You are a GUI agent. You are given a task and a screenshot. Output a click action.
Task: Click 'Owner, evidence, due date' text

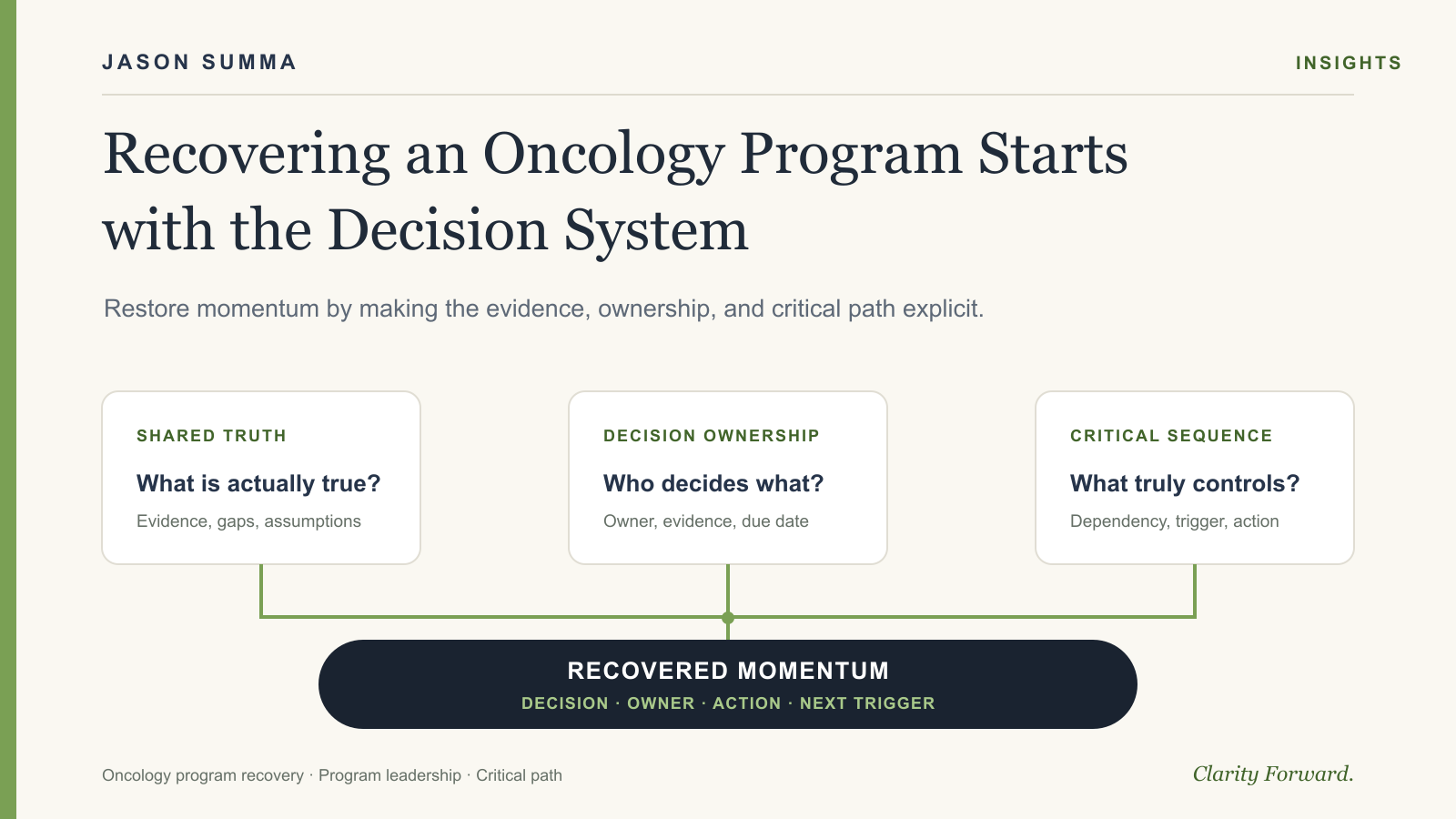click(x=706, y=521)
